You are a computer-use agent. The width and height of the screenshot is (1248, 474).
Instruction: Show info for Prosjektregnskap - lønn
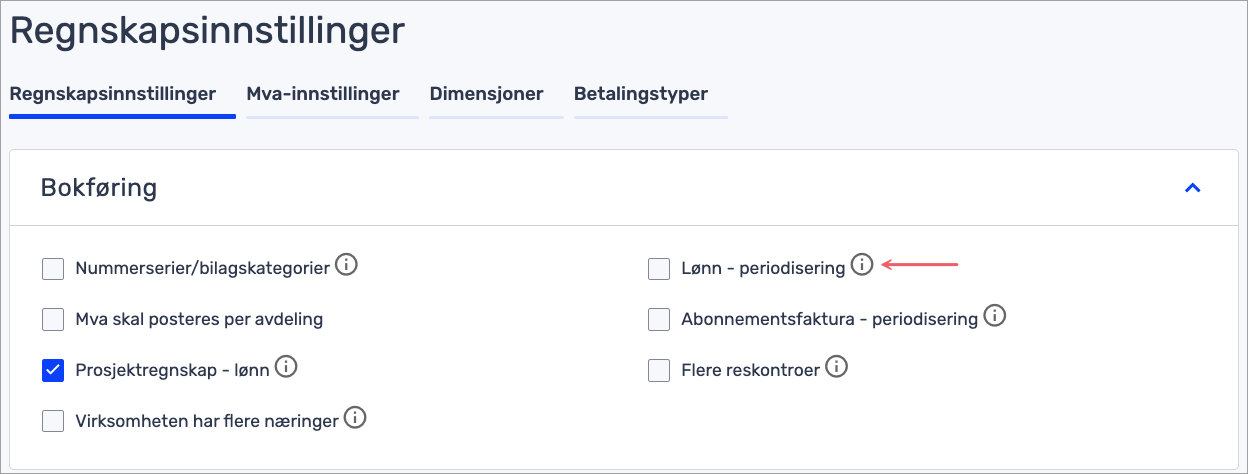tap(286, 367)
